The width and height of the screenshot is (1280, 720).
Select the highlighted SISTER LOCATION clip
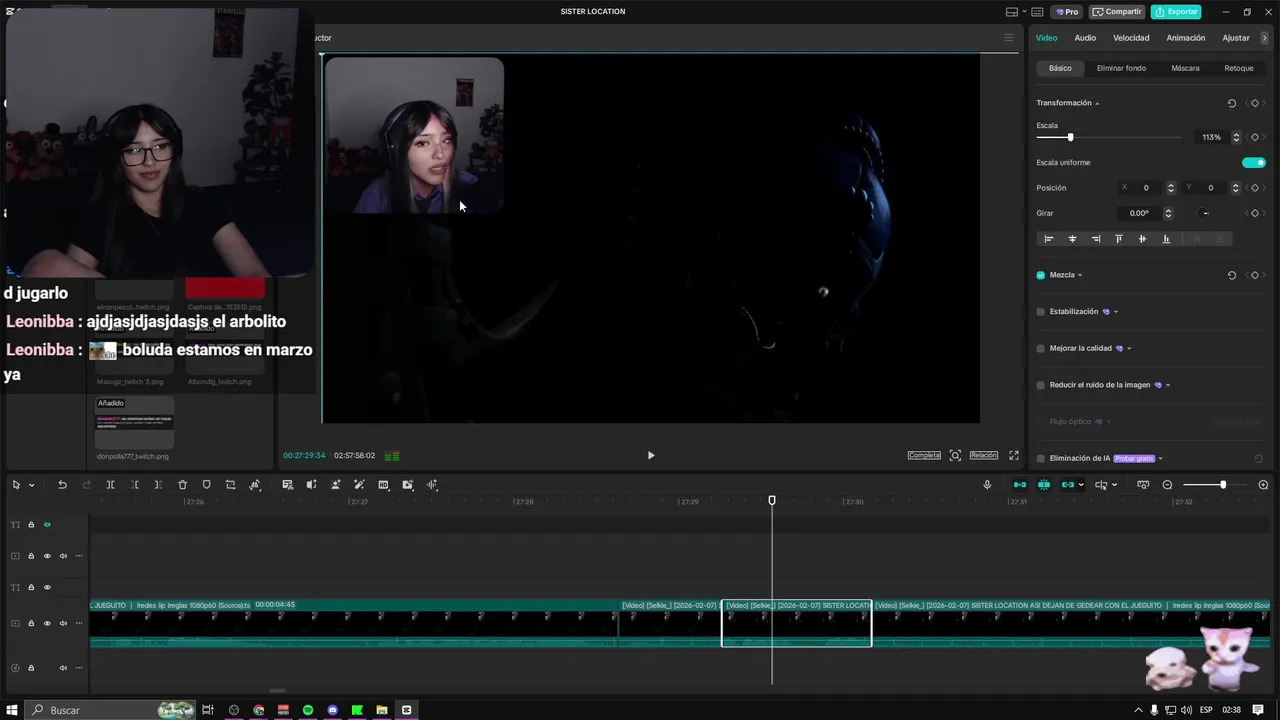pyautogui.click(x=796, y=623)
